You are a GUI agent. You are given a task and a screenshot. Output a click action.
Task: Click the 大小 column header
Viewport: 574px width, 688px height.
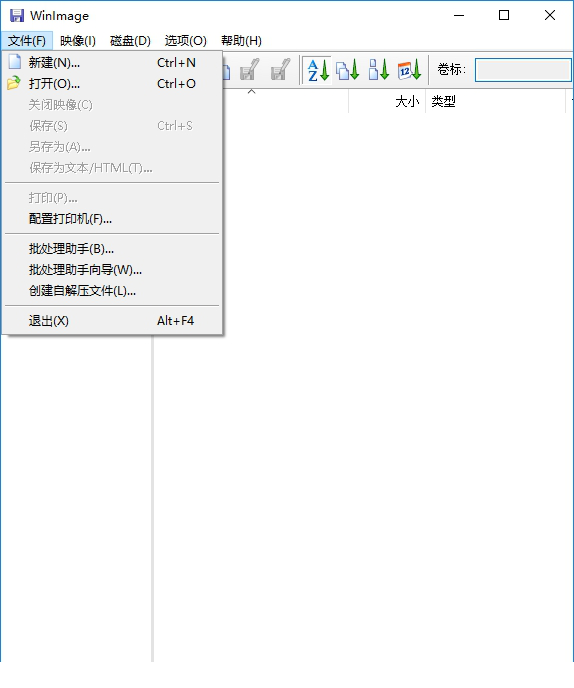point(387,101)
